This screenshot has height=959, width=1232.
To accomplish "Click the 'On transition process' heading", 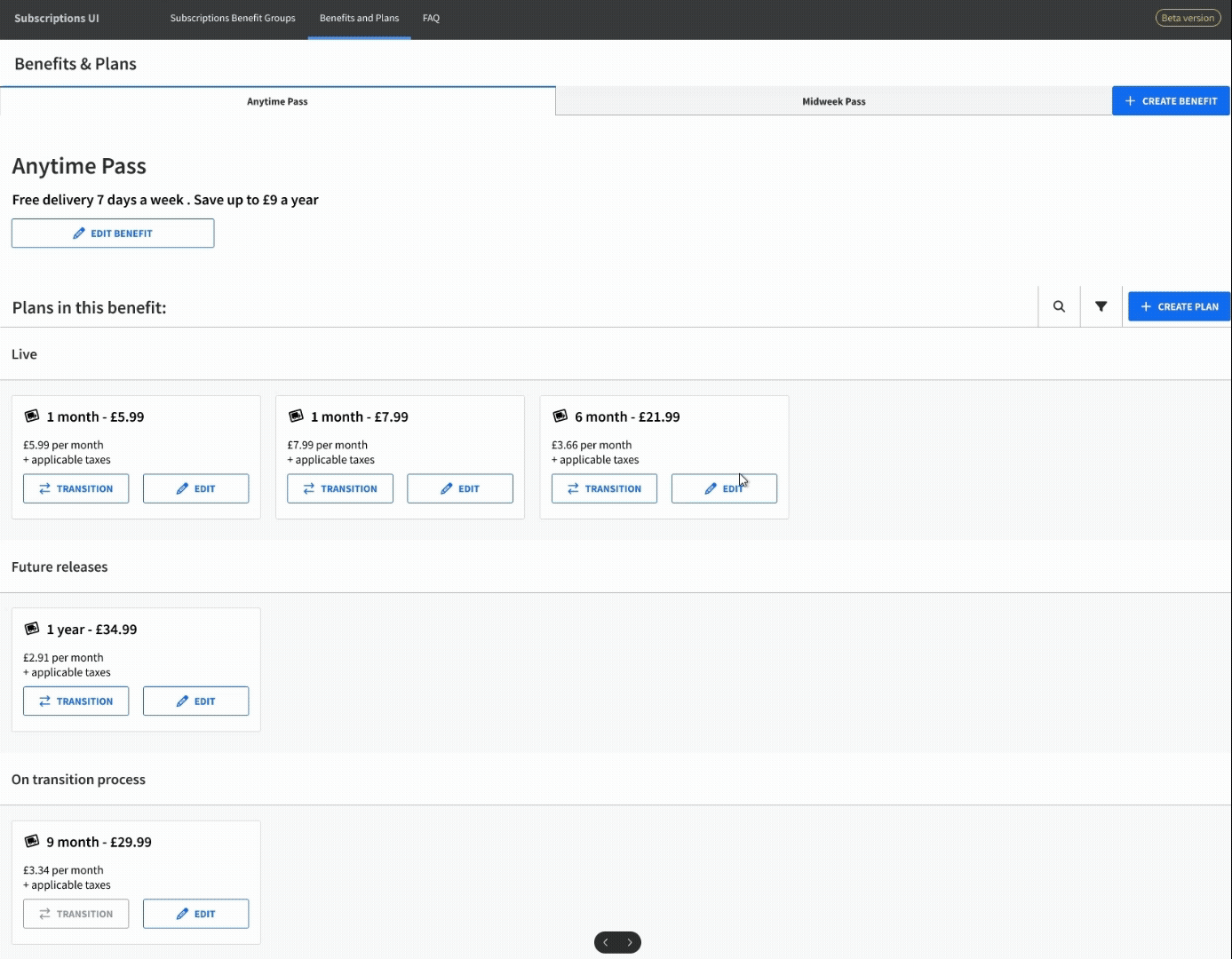I will 78,780.
